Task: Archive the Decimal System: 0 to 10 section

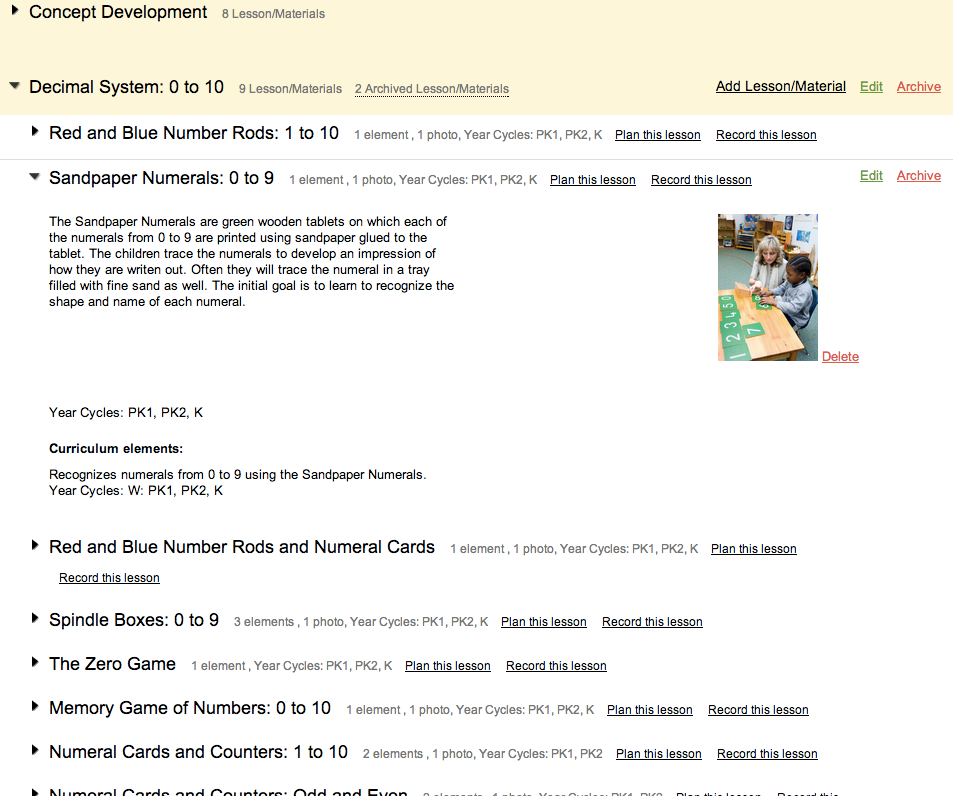Action: click(918, 86)
